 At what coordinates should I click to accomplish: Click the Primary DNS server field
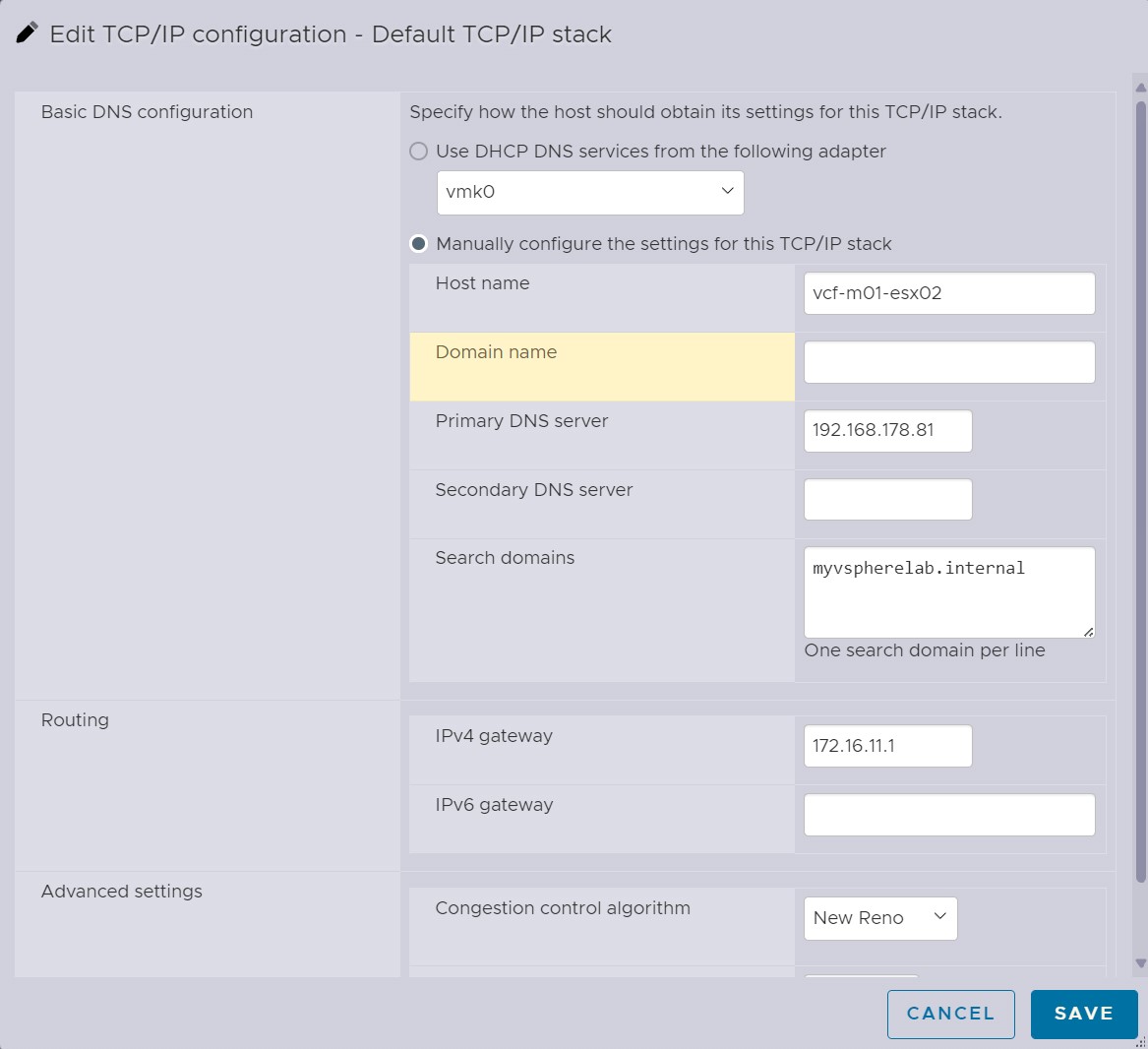coord(886,430)
